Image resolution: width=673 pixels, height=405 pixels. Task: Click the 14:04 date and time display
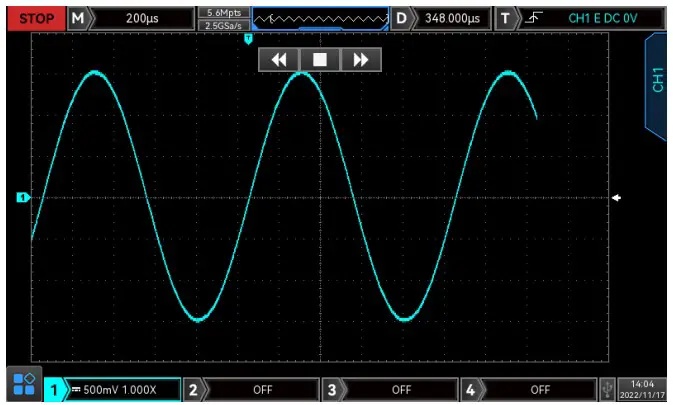coord(642,390)
